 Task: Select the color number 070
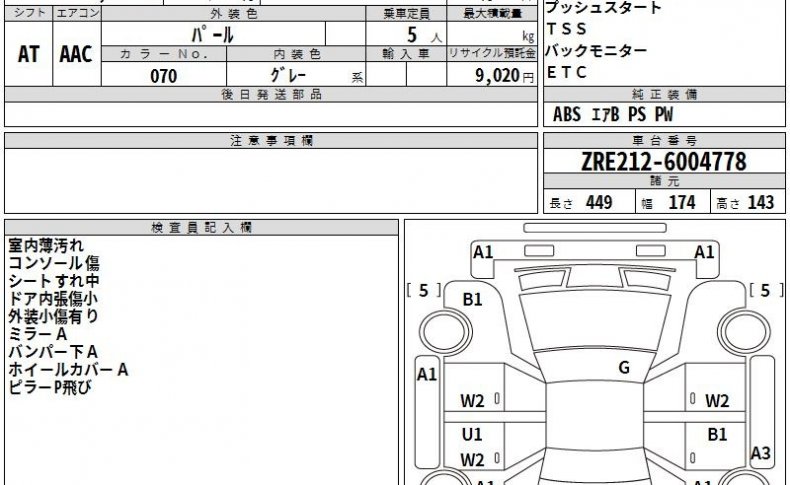(x=164, y=76)
